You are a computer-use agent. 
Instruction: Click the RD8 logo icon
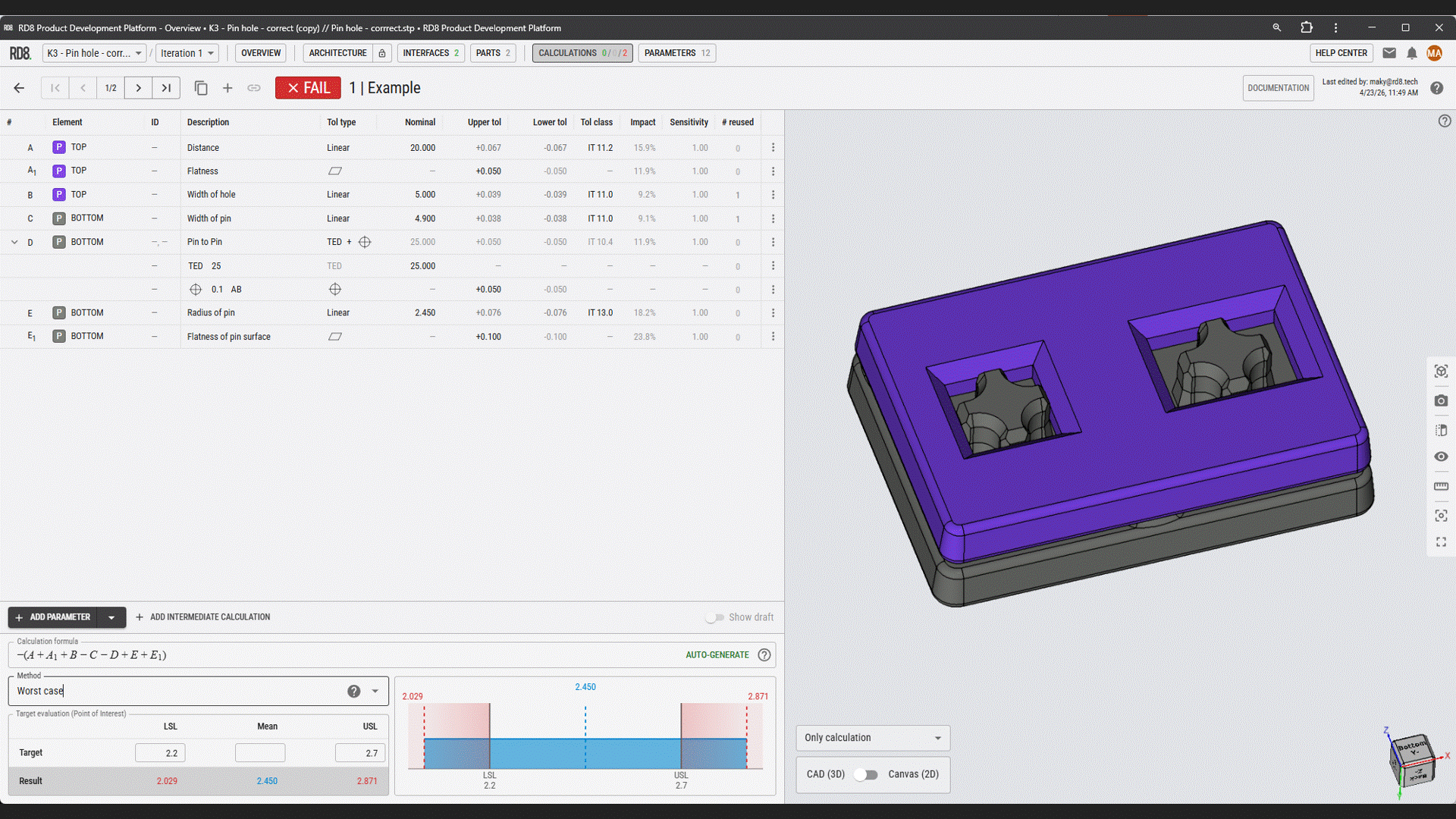(20, 53)
